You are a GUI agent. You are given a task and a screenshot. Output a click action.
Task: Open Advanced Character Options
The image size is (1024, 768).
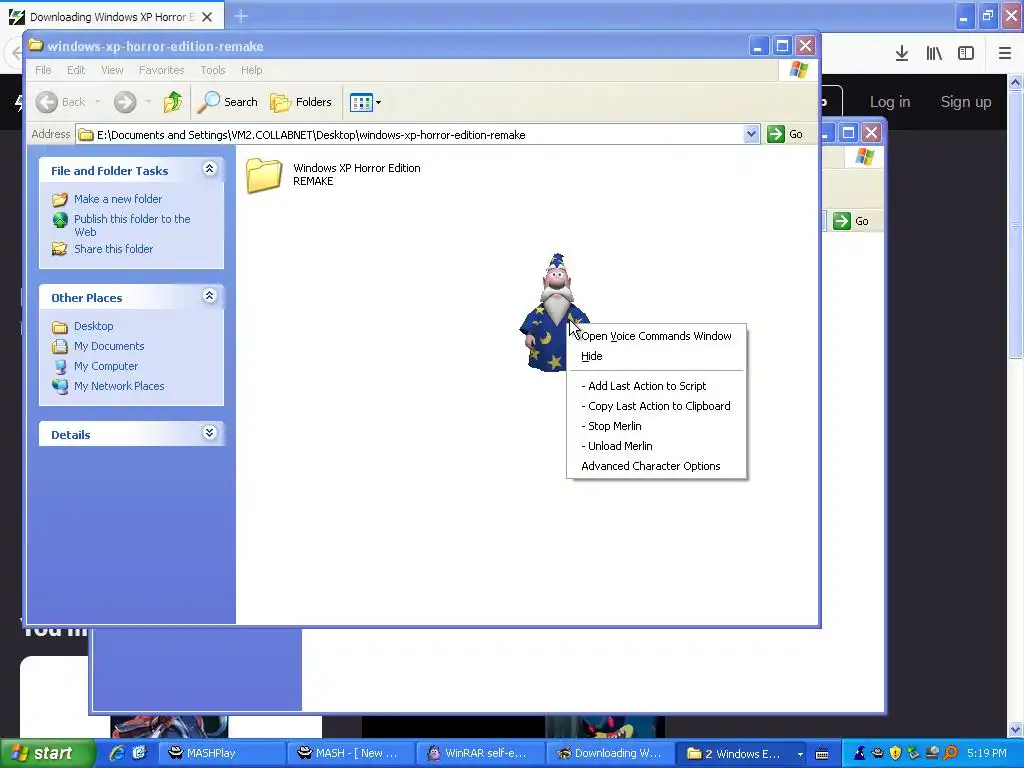coord(656,466)
